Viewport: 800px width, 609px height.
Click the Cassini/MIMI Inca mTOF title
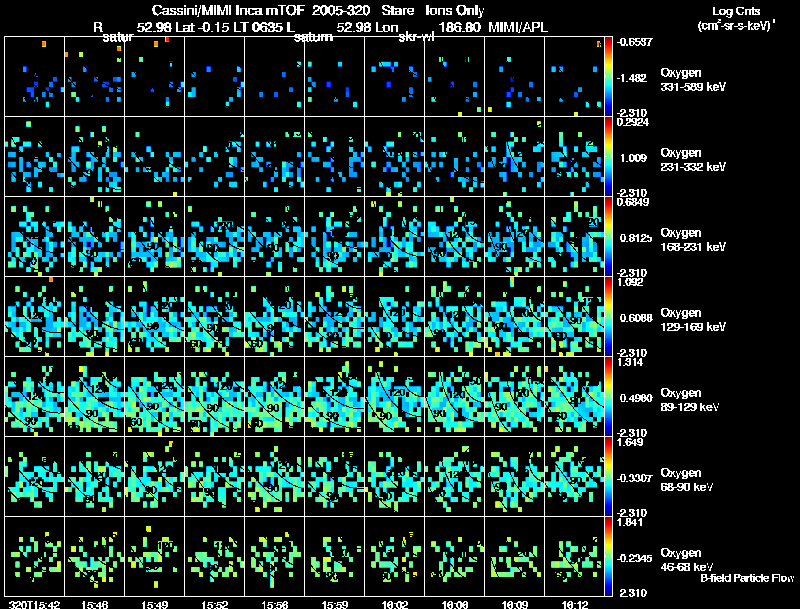coord(228,11)
